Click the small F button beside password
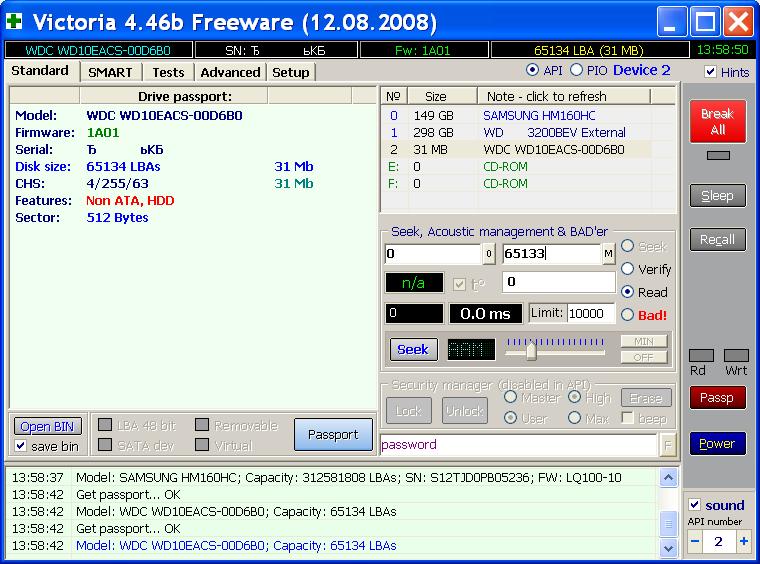Viewport: 760px width, 564px height. click(x=667, y=445)
